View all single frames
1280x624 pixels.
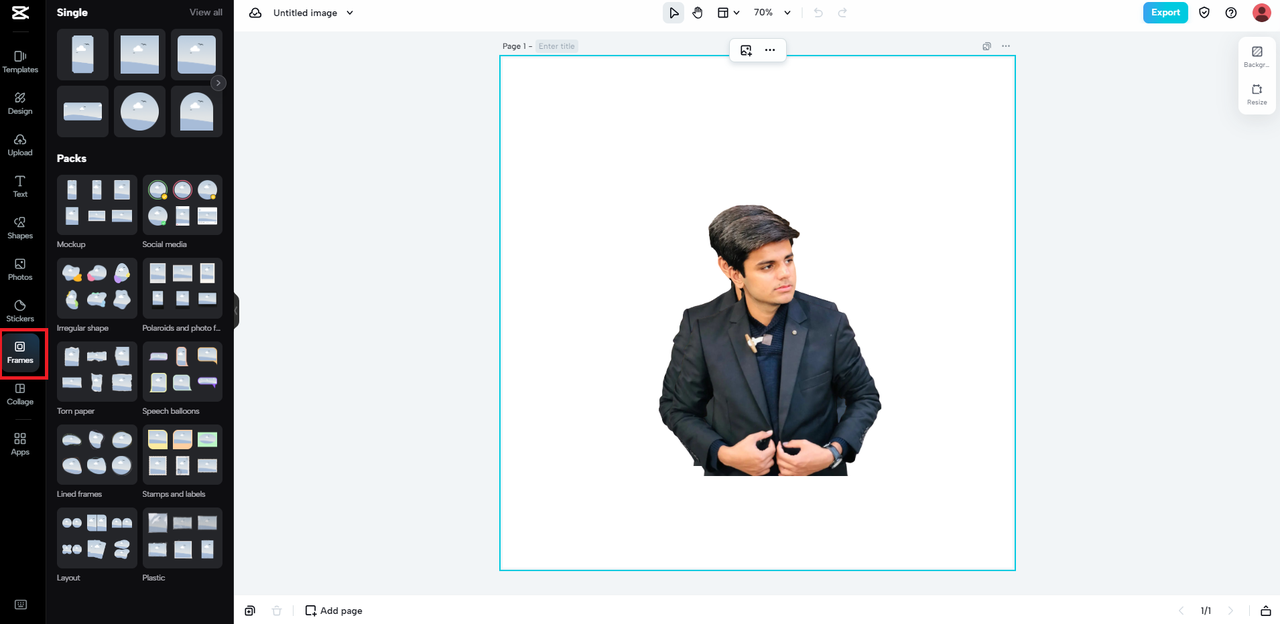pyautogui.click(x=206, y=12)
